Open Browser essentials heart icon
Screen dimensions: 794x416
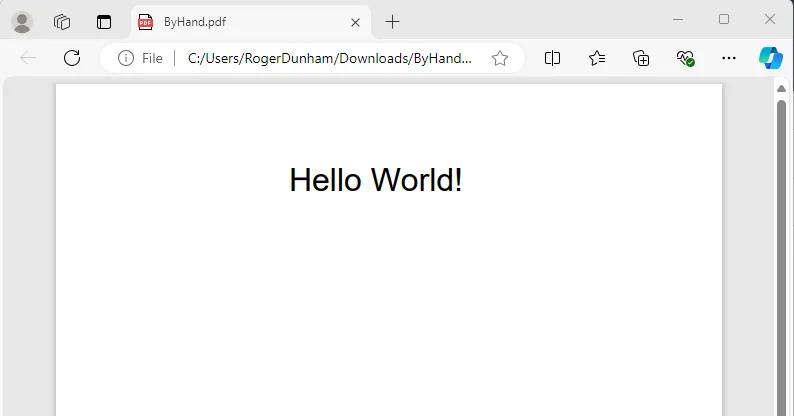[x=685, y=58]
